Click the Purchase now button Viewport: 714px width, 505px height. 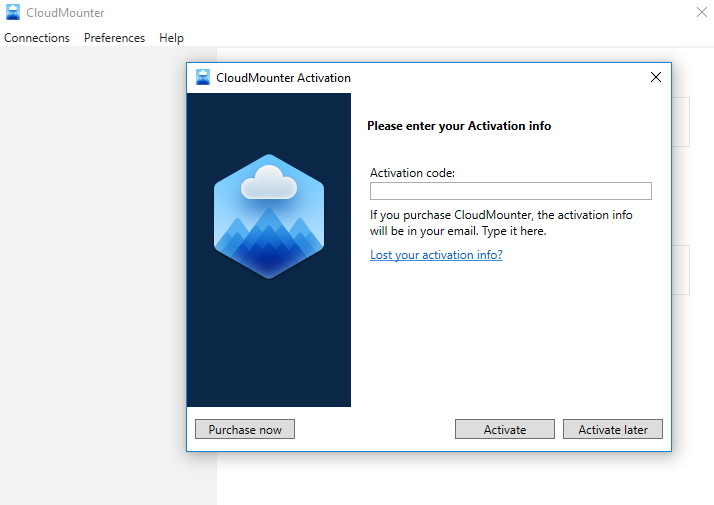[x=245, y=429]
